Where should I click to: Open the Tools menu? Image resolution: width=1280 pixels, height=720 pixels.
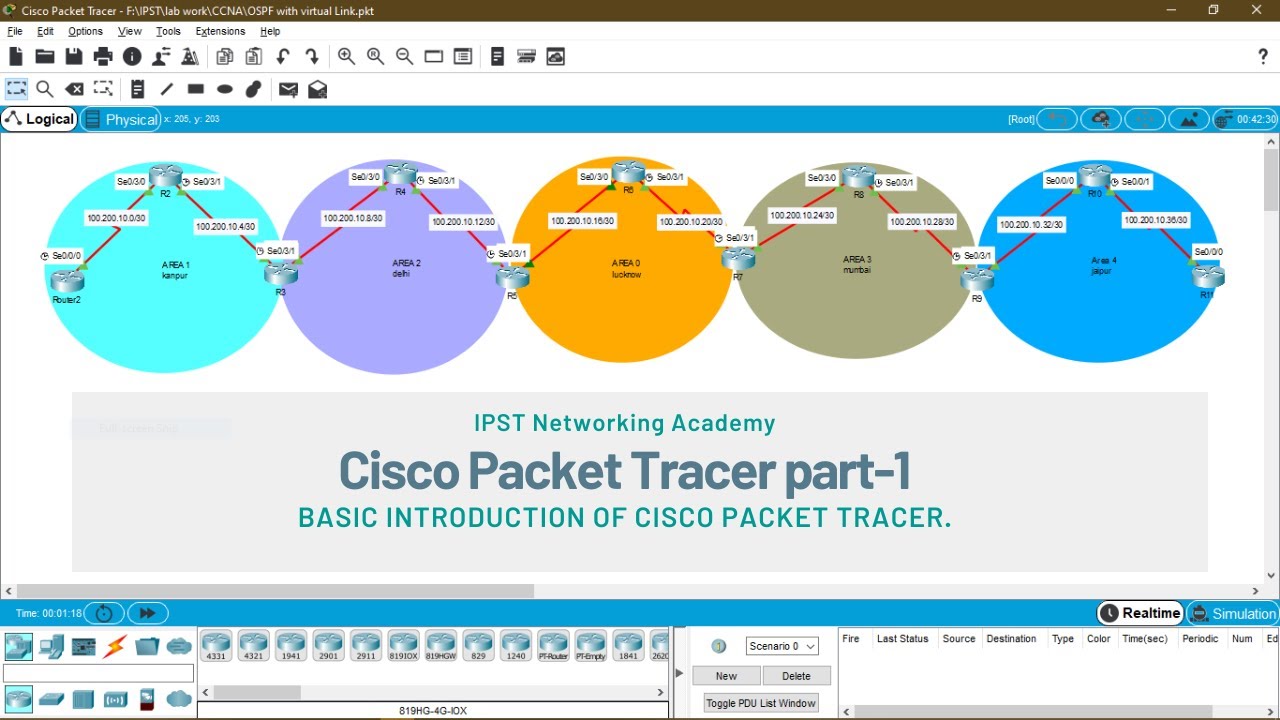168,31
